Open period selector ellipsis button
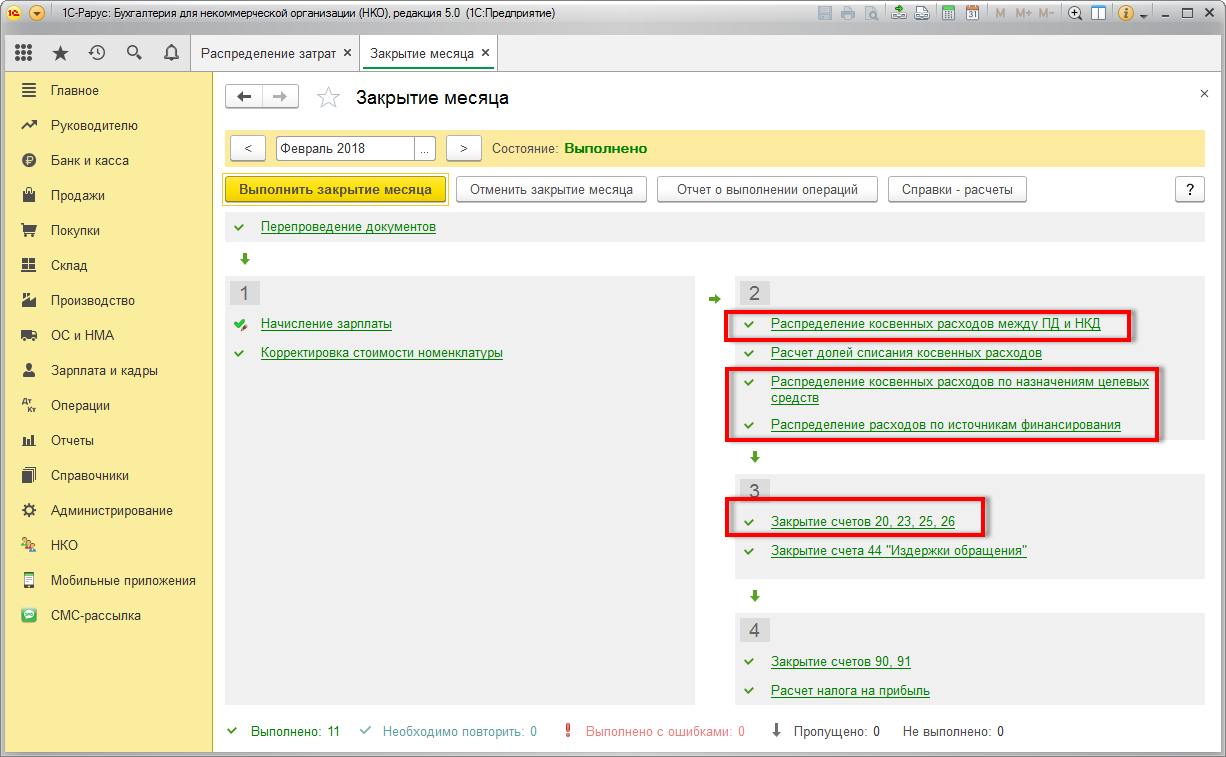 point(425,148)
